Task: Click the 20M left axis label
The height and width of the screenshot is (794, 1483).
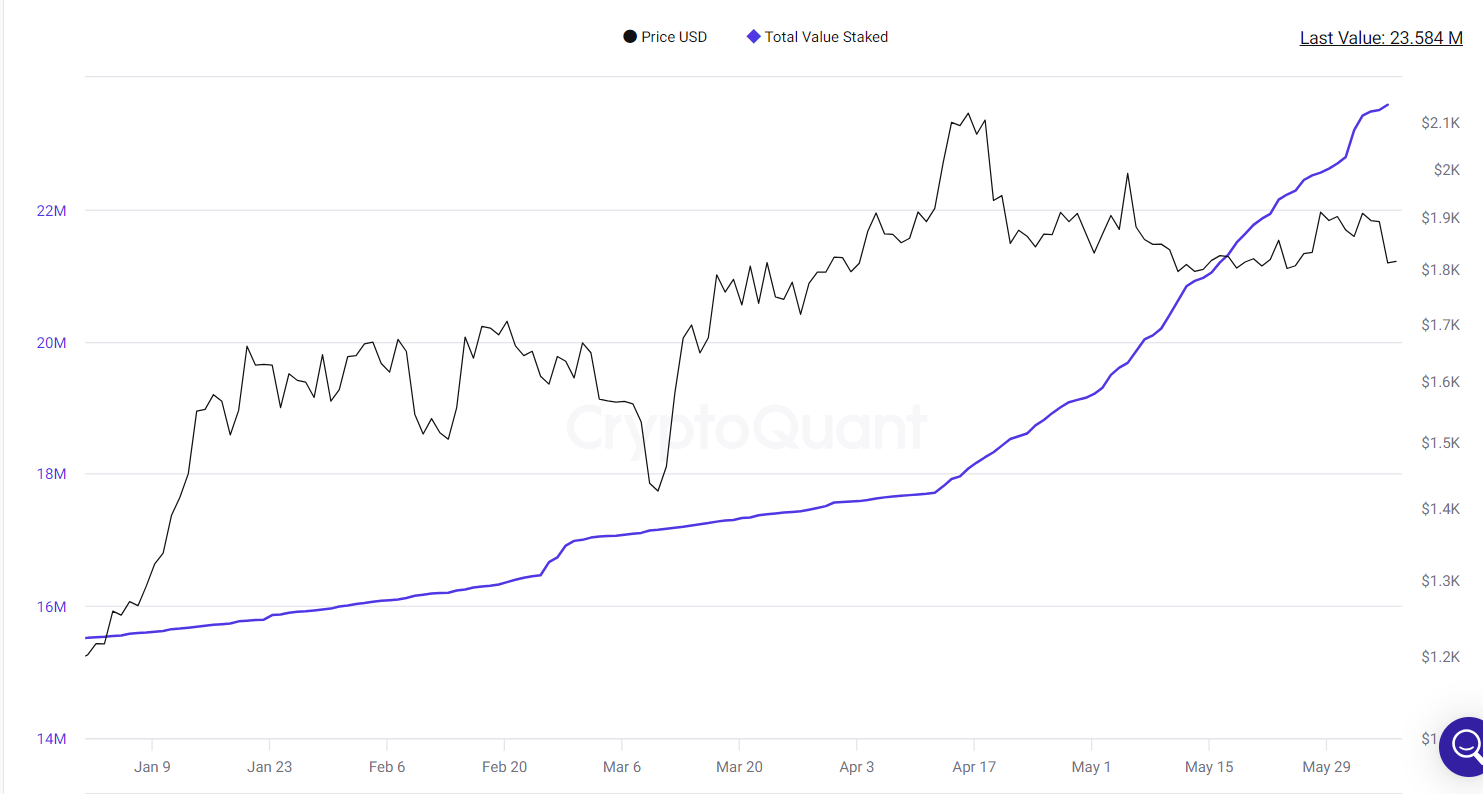Action: 51,343
